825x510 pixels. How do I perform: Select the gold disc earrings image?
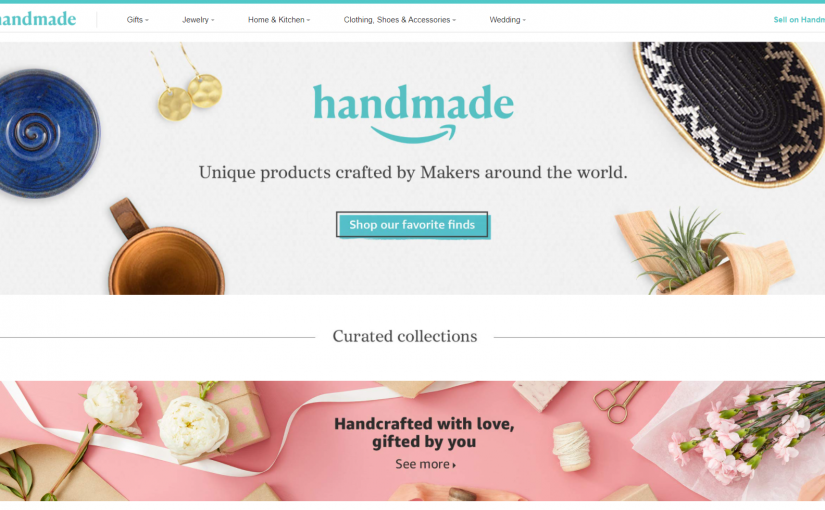[187, 84]
